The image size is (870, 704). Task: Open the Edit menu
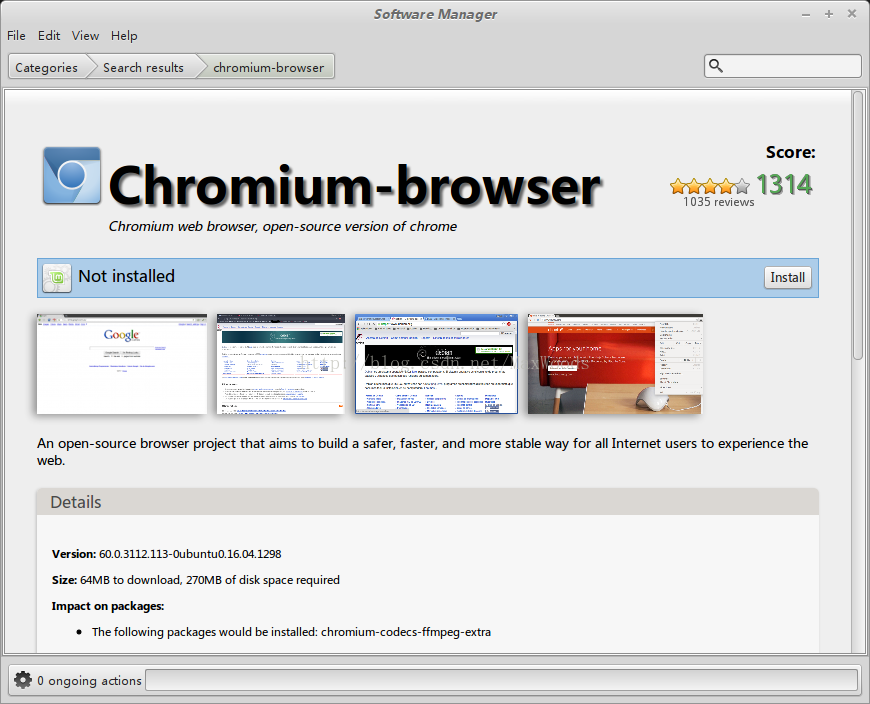49,36
